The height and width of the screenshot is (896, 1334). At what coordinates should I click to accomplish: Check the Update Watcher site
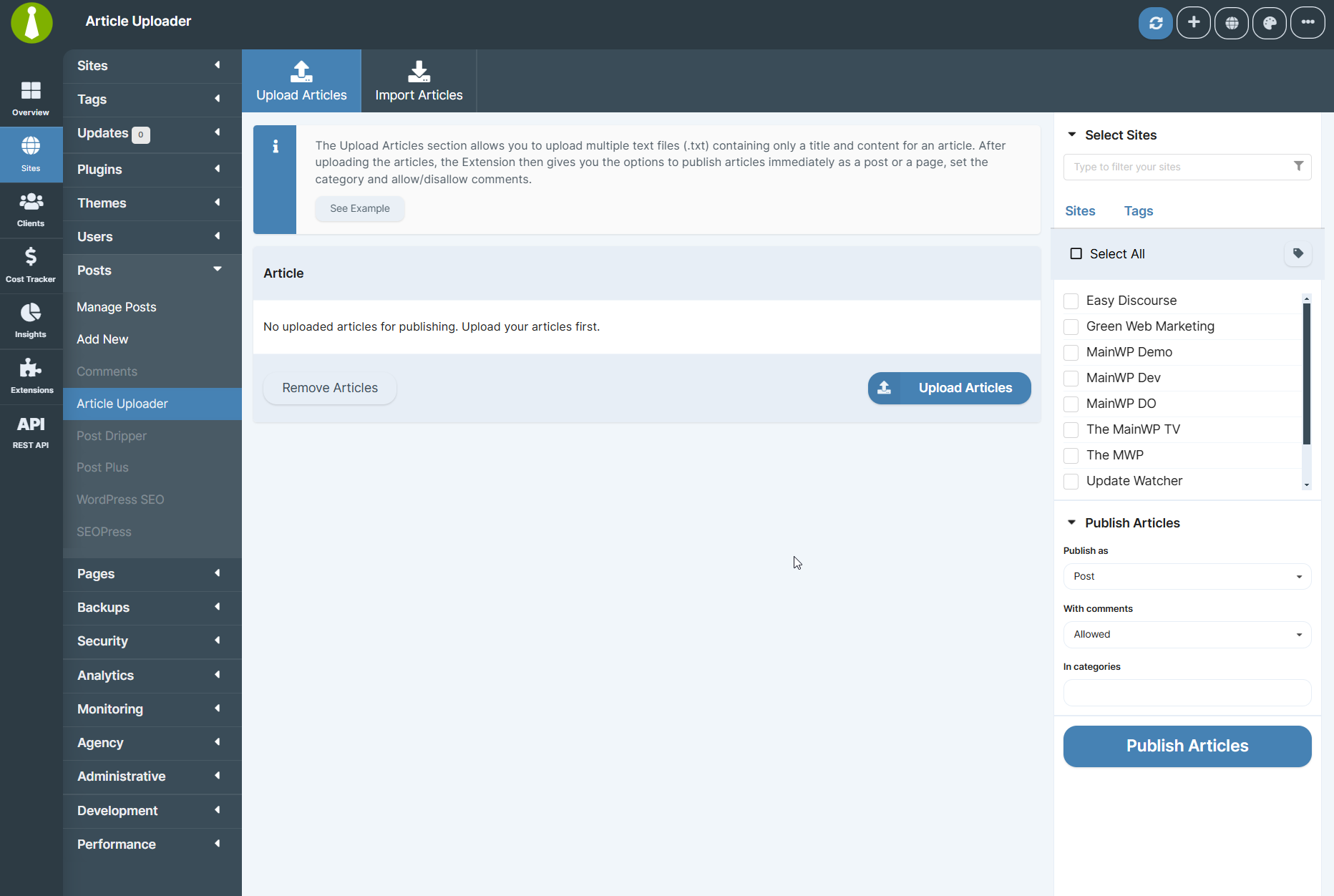pyautogui.click(x=1071, y=481)
